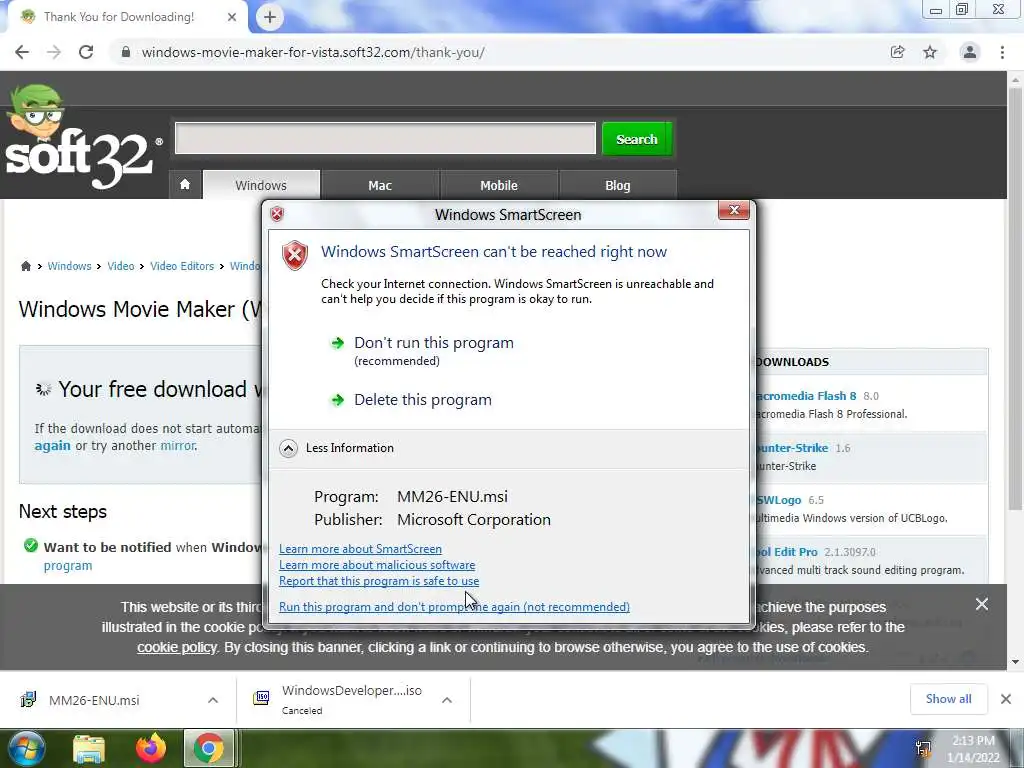Bookmark this page with the star icon
The image size is (1024, 768).
[x=930, y=52]
